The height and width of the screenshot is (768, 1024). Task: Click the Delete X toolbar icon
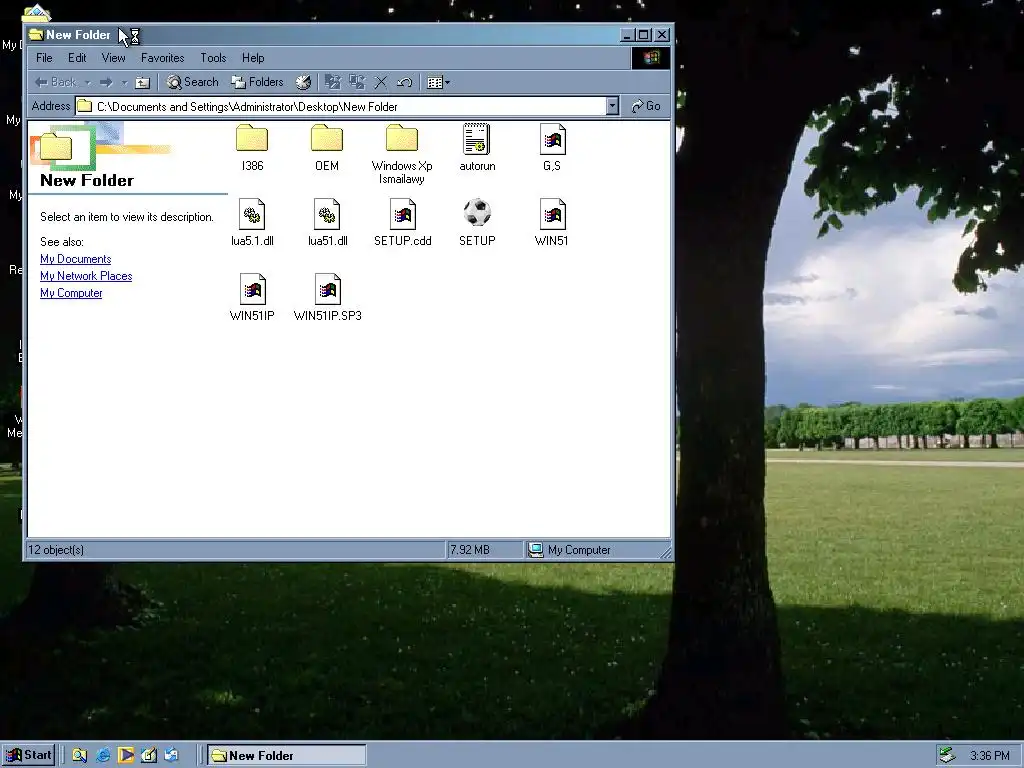click(381, 82)
